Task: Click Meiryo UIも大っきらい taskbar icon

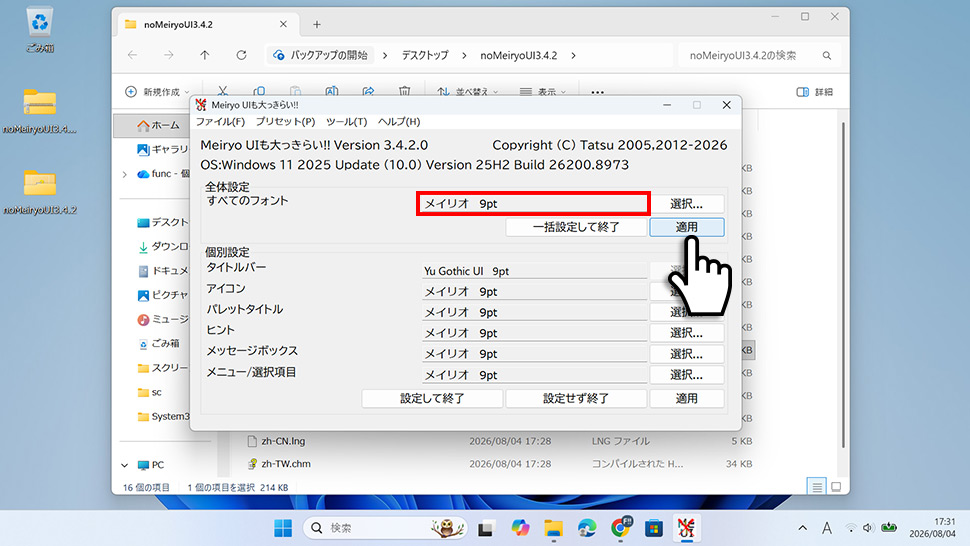Action: [687, 528]
